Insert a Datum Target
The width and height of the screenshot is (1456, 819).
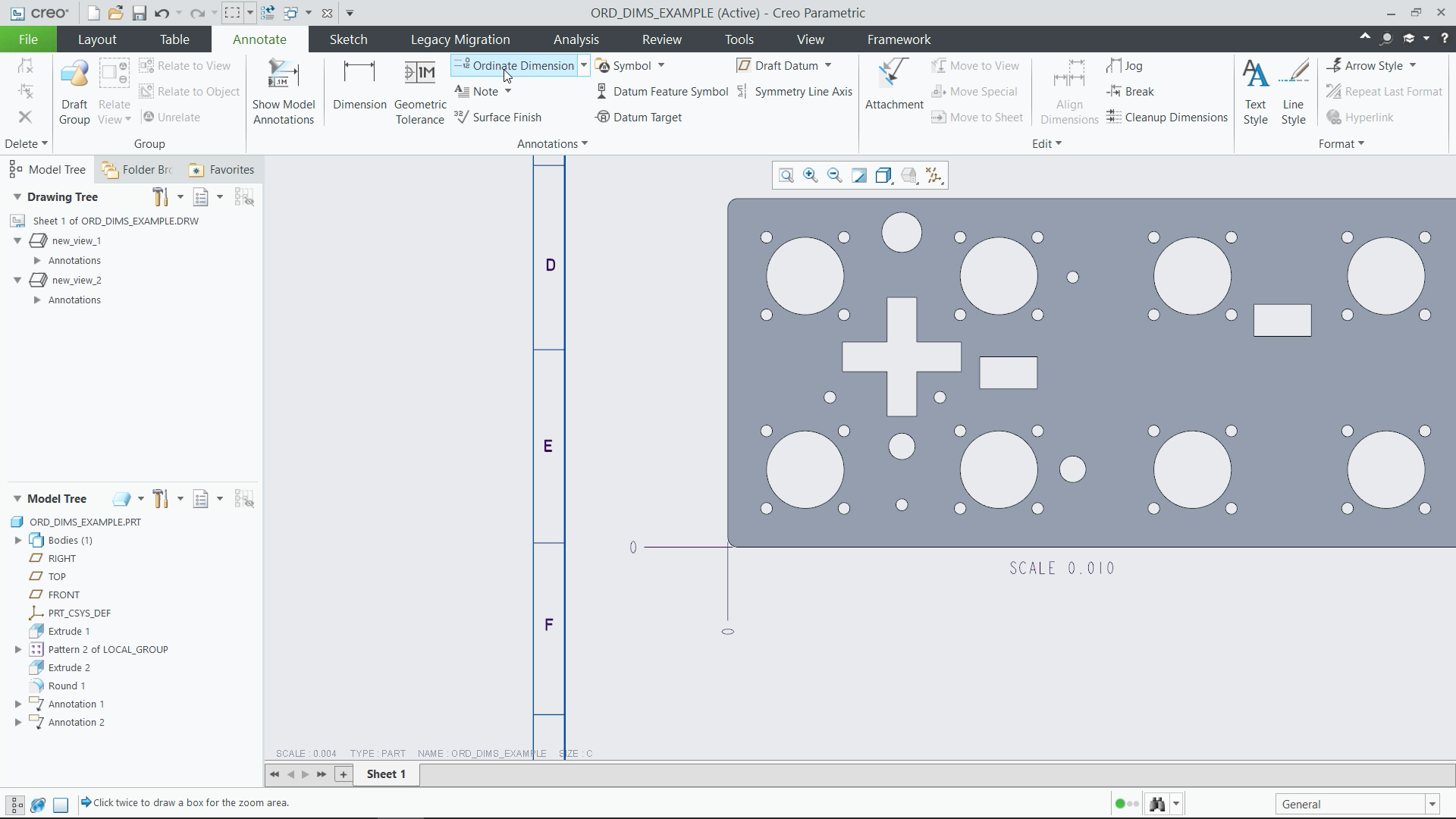(x=639, y=117)
